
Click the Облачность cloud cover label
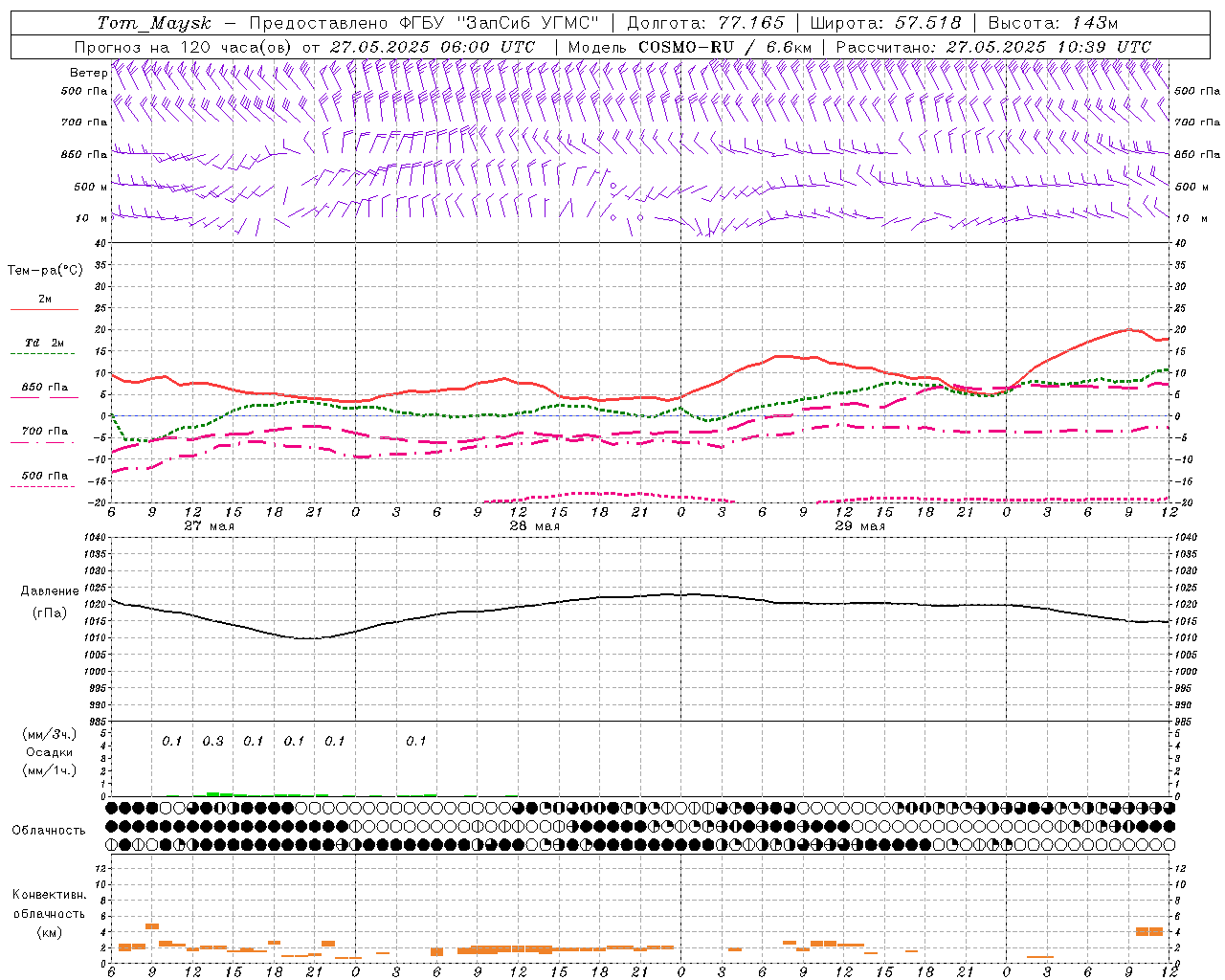pos(49,830)
